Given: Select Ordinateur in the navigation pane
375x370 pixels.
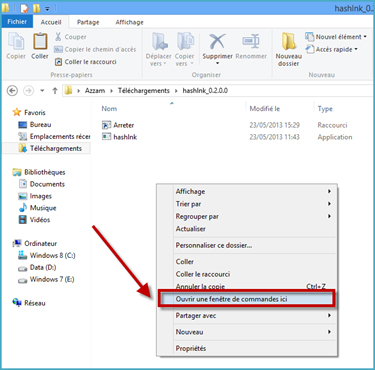Looking at the screenshot, I should point(35,243).
